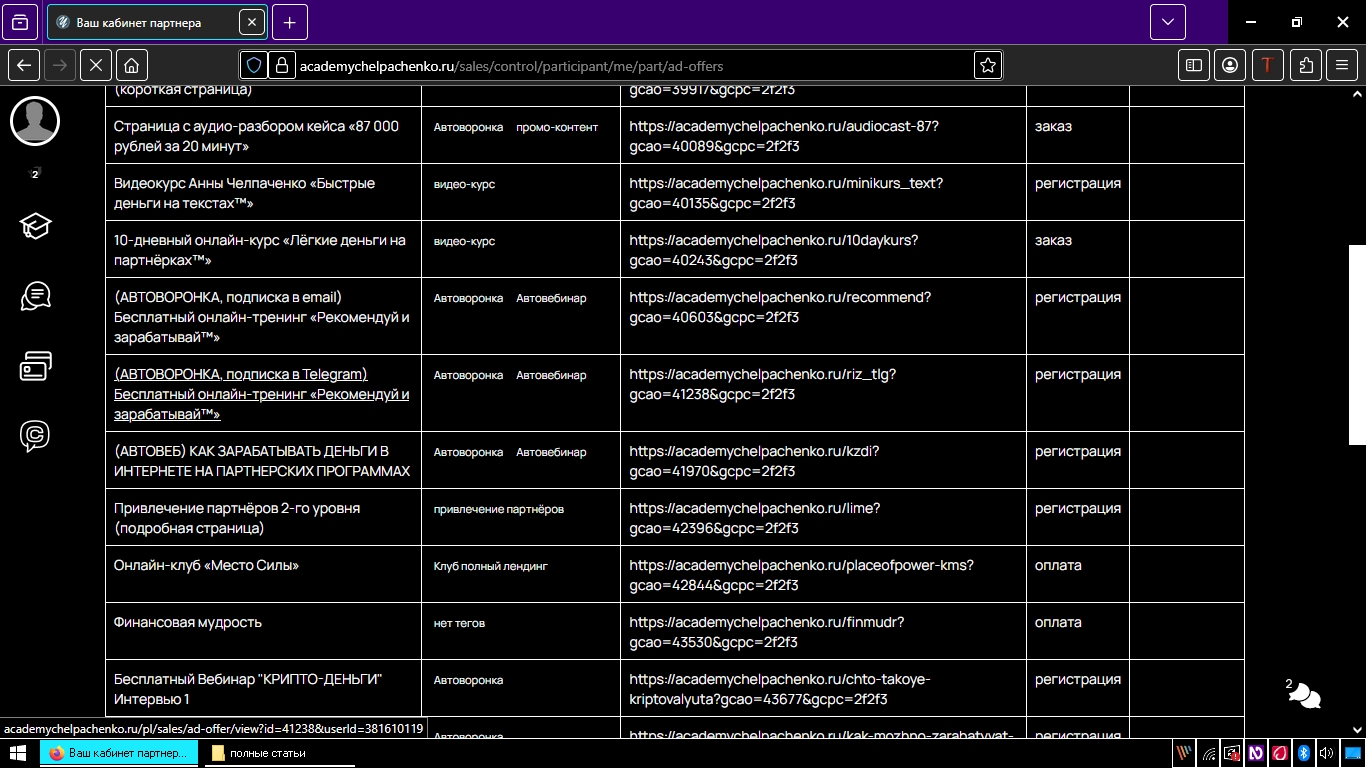Close the 'Ваш кабинет партнера' tab
The width and height of the screenshot is (1366, 768).
pos(251,22)
